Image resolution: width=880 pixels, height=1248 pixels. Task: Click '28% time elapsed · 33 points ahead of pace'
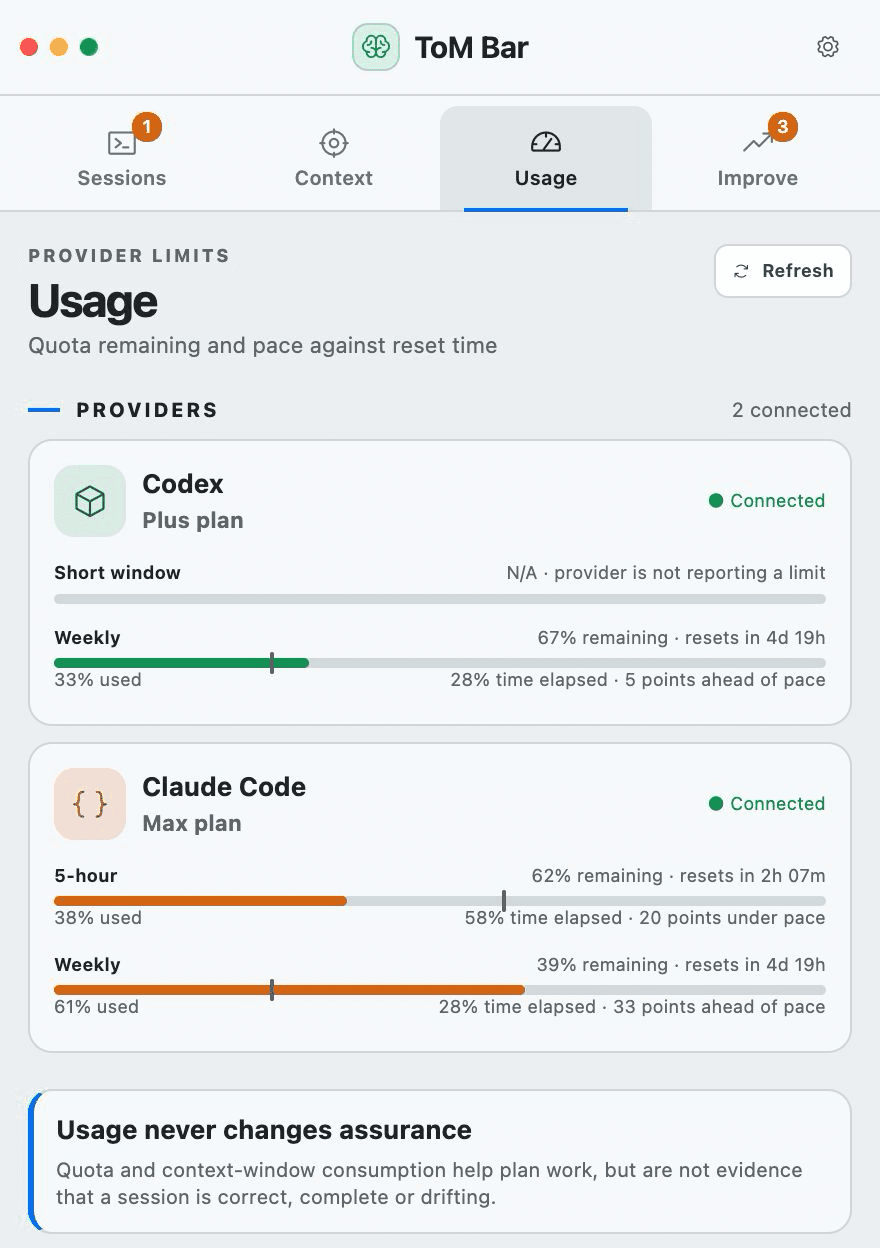click(632, 1007)
